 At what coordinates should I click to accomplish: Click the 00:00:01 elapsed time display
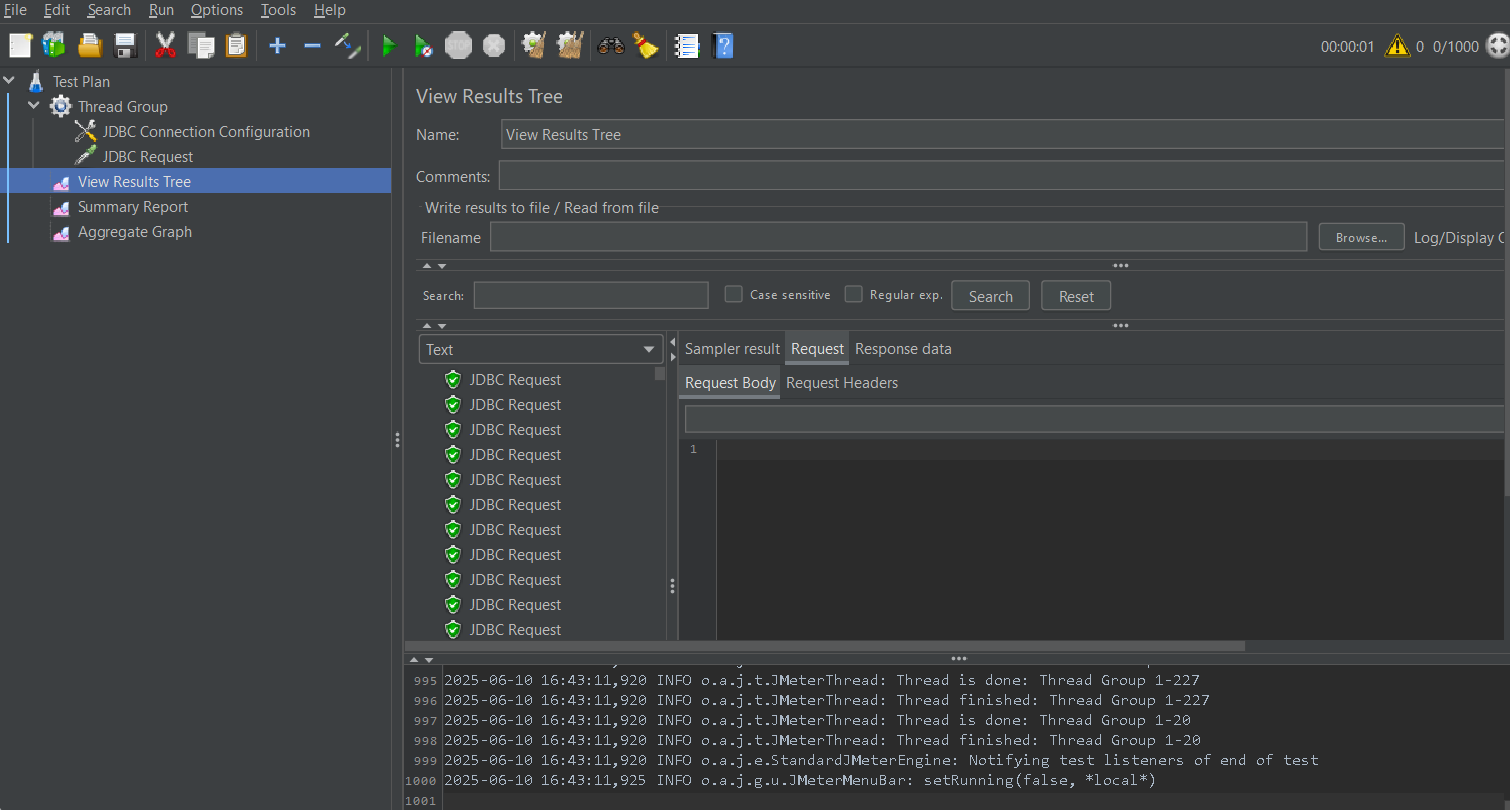1347,46
